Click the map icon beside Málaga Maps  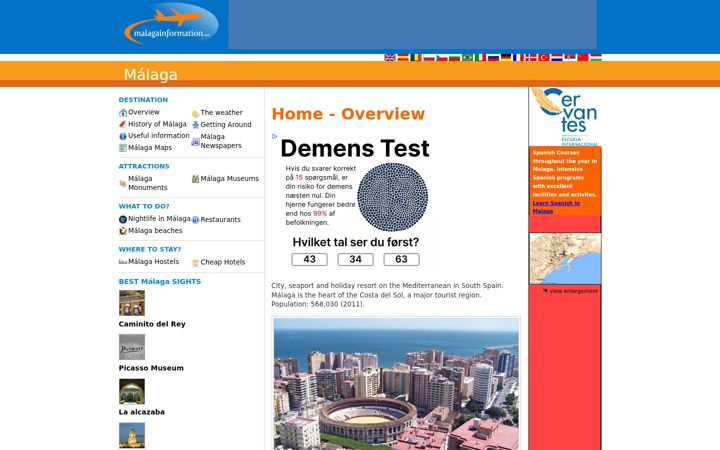123,148
